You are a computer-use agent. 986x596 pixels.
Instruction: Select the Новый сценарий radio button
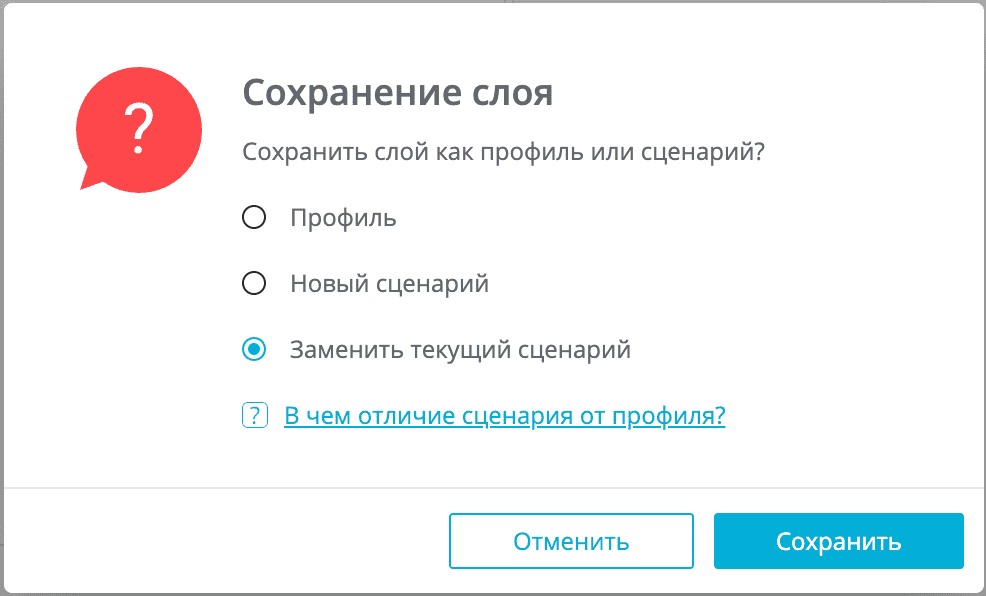pyautogui.click(x=254, y=284)
